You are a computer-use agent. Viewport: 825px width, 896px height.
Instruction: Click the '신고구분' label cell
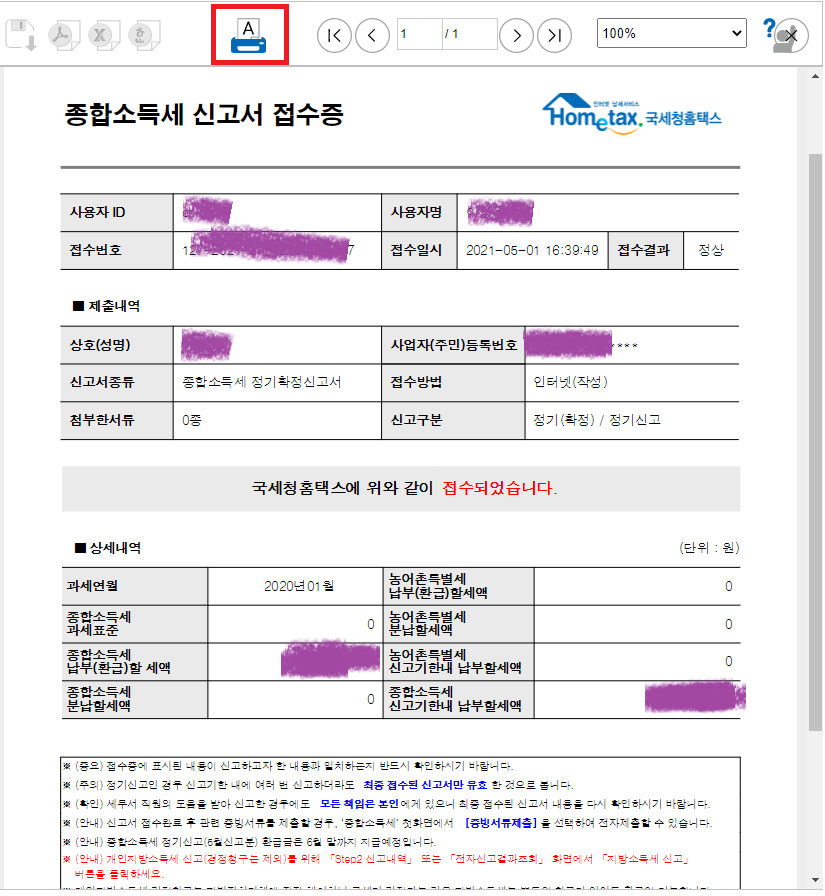pos(453,421)
